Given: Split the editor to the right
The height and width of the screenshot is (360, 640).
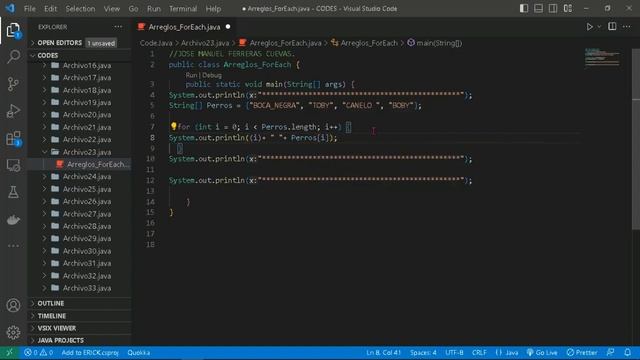Looking at the screenshot, I should pos(612,27).
